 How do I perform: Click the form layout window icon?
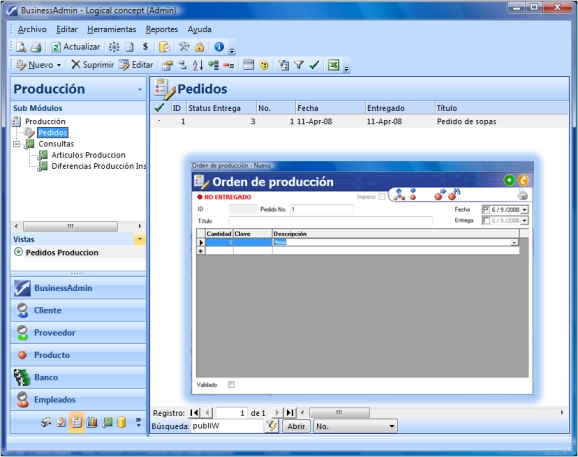tap(248, 65)
